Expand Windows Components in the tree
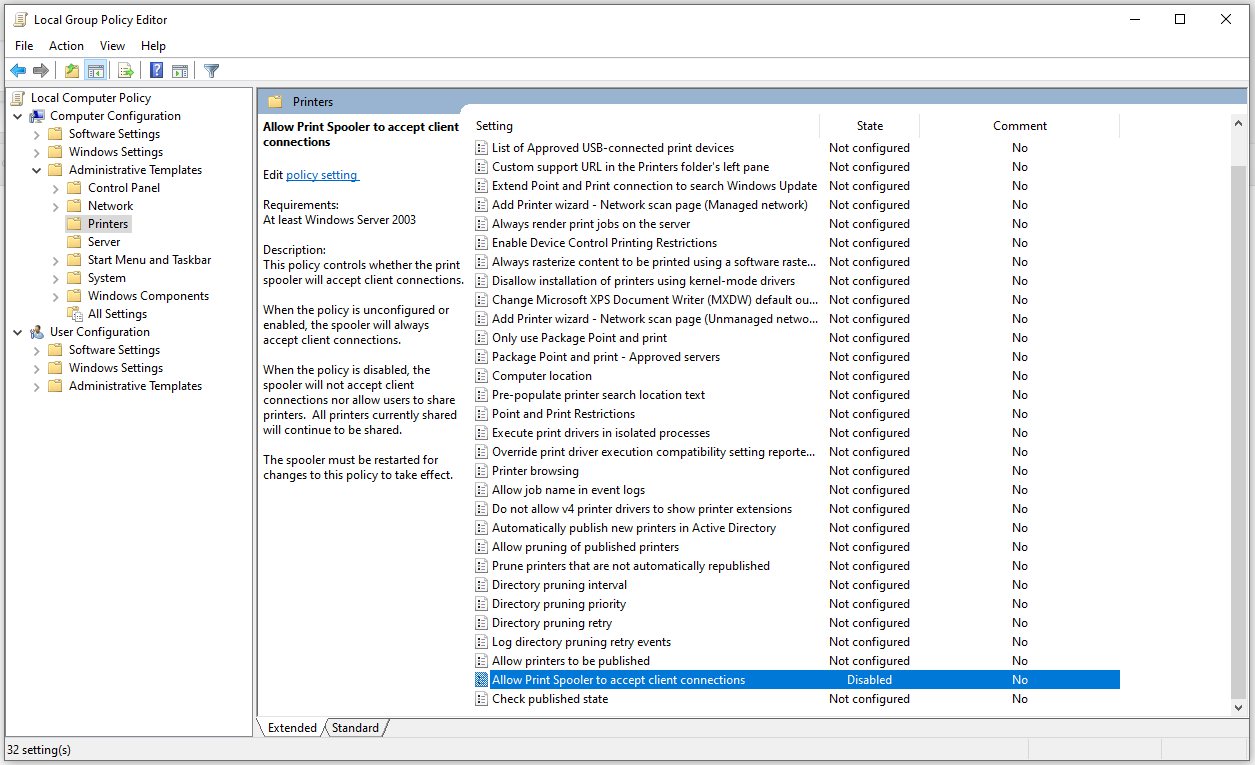Screen dimensions: 1255x765 click(x=56, y=296)
